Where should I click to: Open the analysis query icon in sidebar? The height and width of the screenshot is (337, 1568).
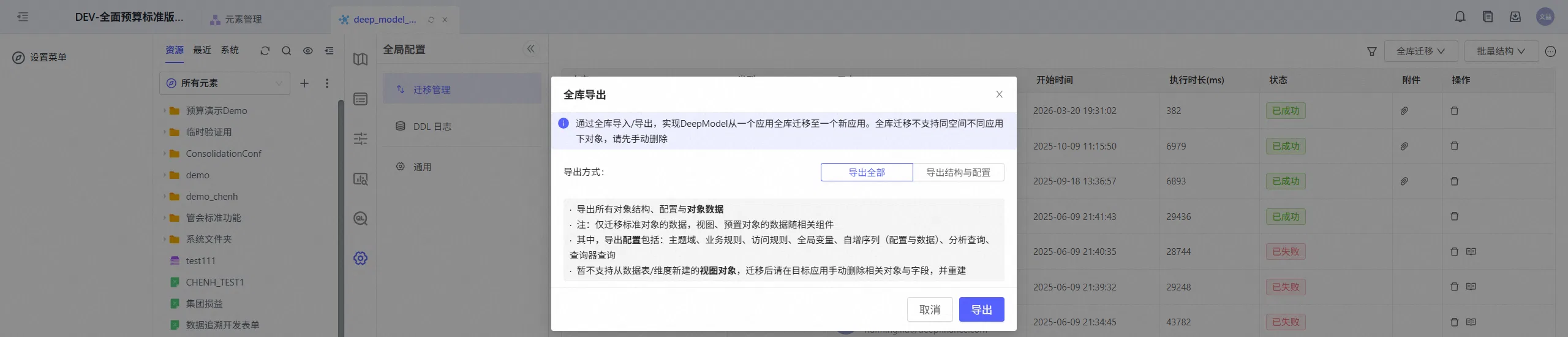click(361, 179)
